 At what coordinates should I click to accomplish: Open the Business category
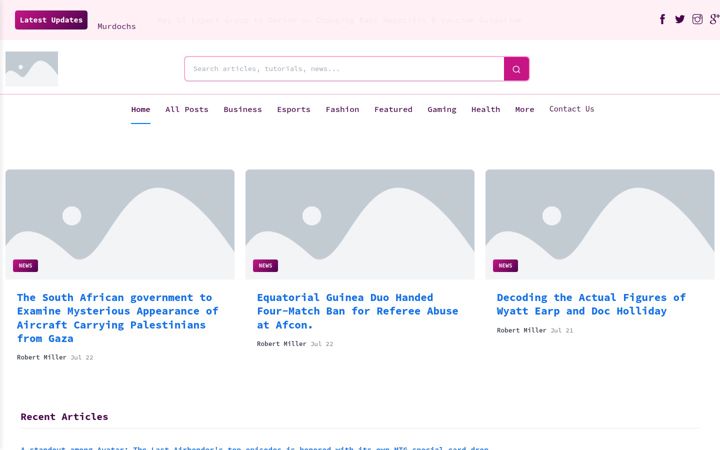(242, 109)
